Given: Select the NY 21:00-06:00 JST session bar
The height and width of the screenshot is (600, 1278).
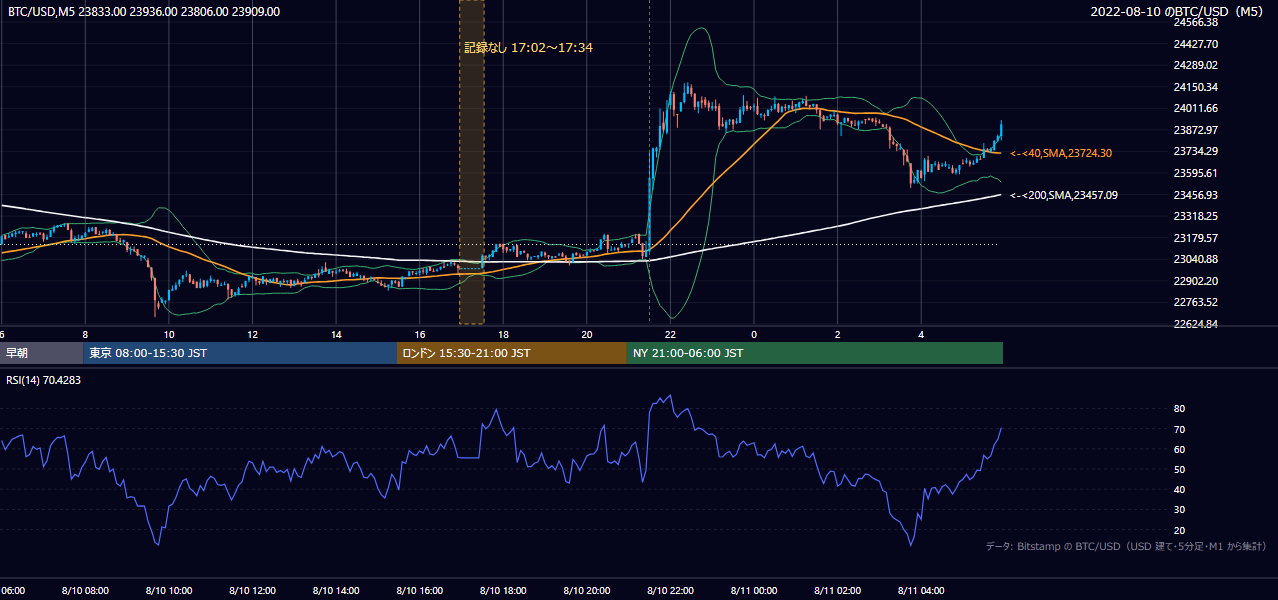Looking at the screenshot, I should [x=815, y=353].
